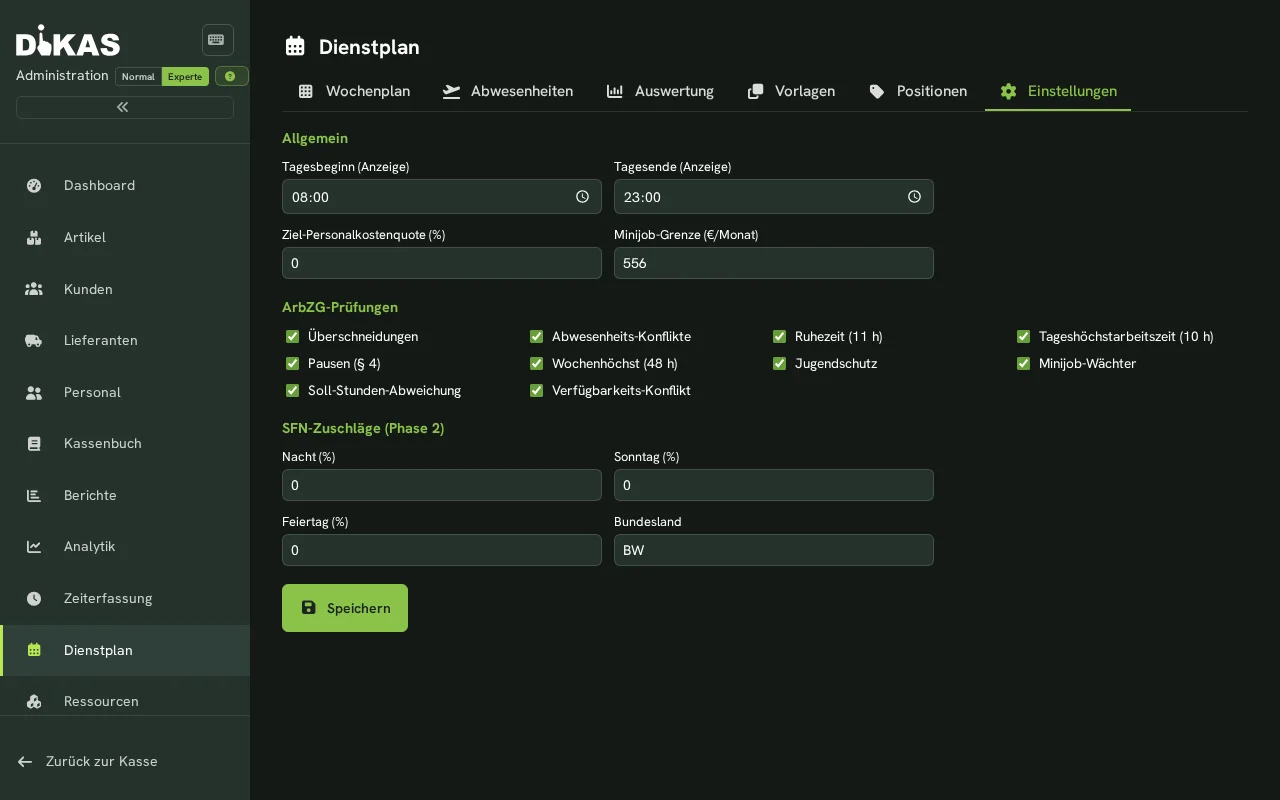Select the Einstellungen tab
The height and width of the screenshot is (800, 1280).
(1058, 91)
